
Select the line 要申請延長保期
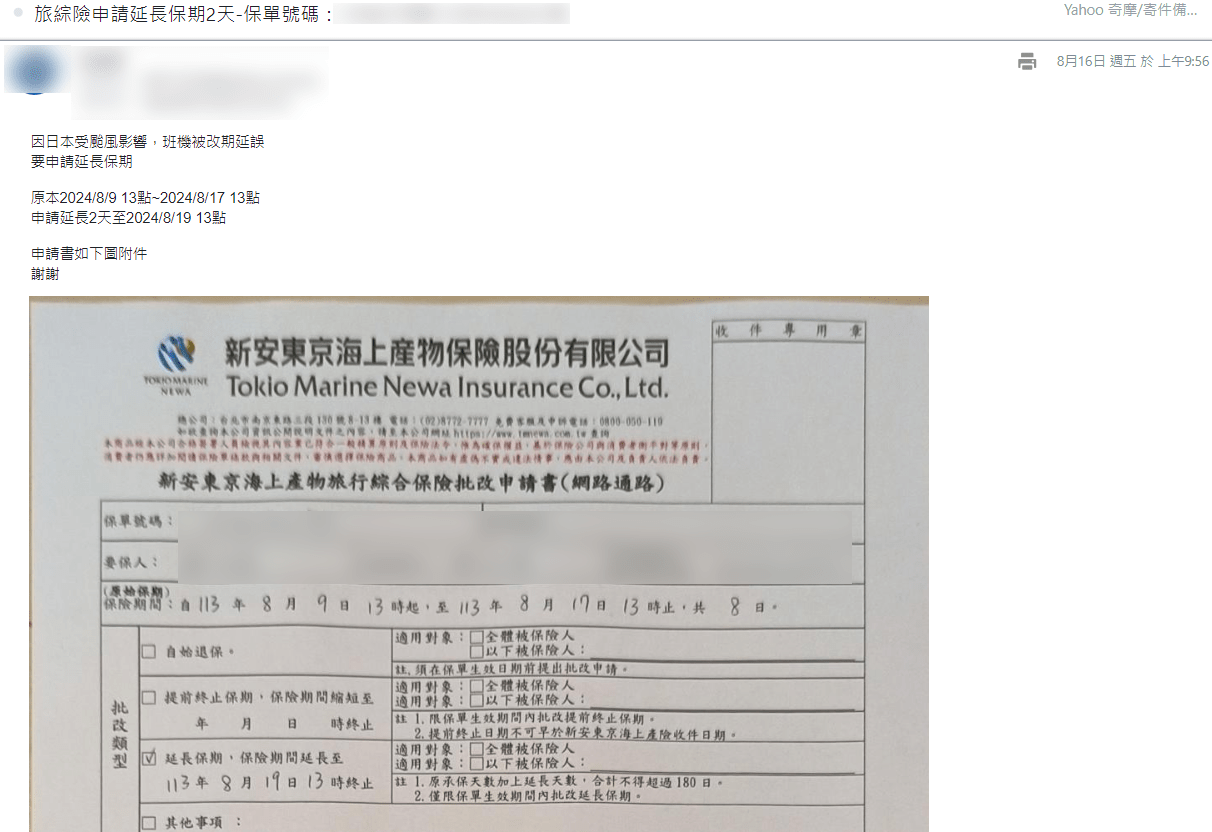(x=82, y=161)
